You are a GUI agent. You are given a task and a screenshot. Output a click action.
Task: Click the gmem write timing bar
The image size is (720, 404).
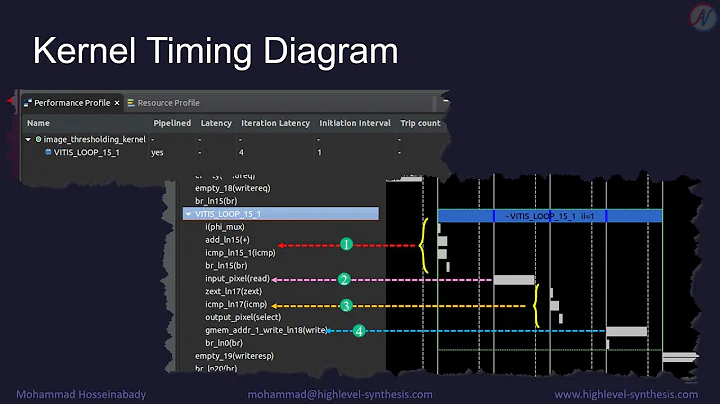(x=627, y=331)
